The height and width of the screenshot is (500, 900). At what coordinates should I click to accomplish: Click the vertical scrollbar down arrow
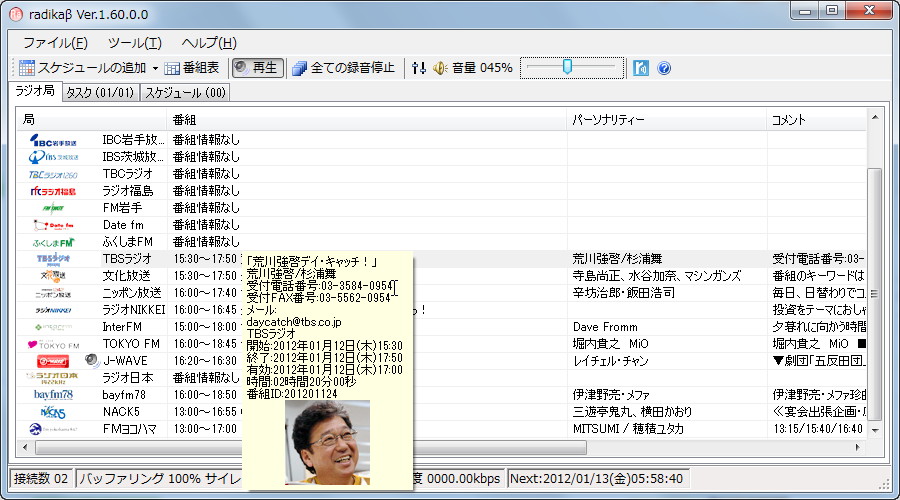coord(875,430)
